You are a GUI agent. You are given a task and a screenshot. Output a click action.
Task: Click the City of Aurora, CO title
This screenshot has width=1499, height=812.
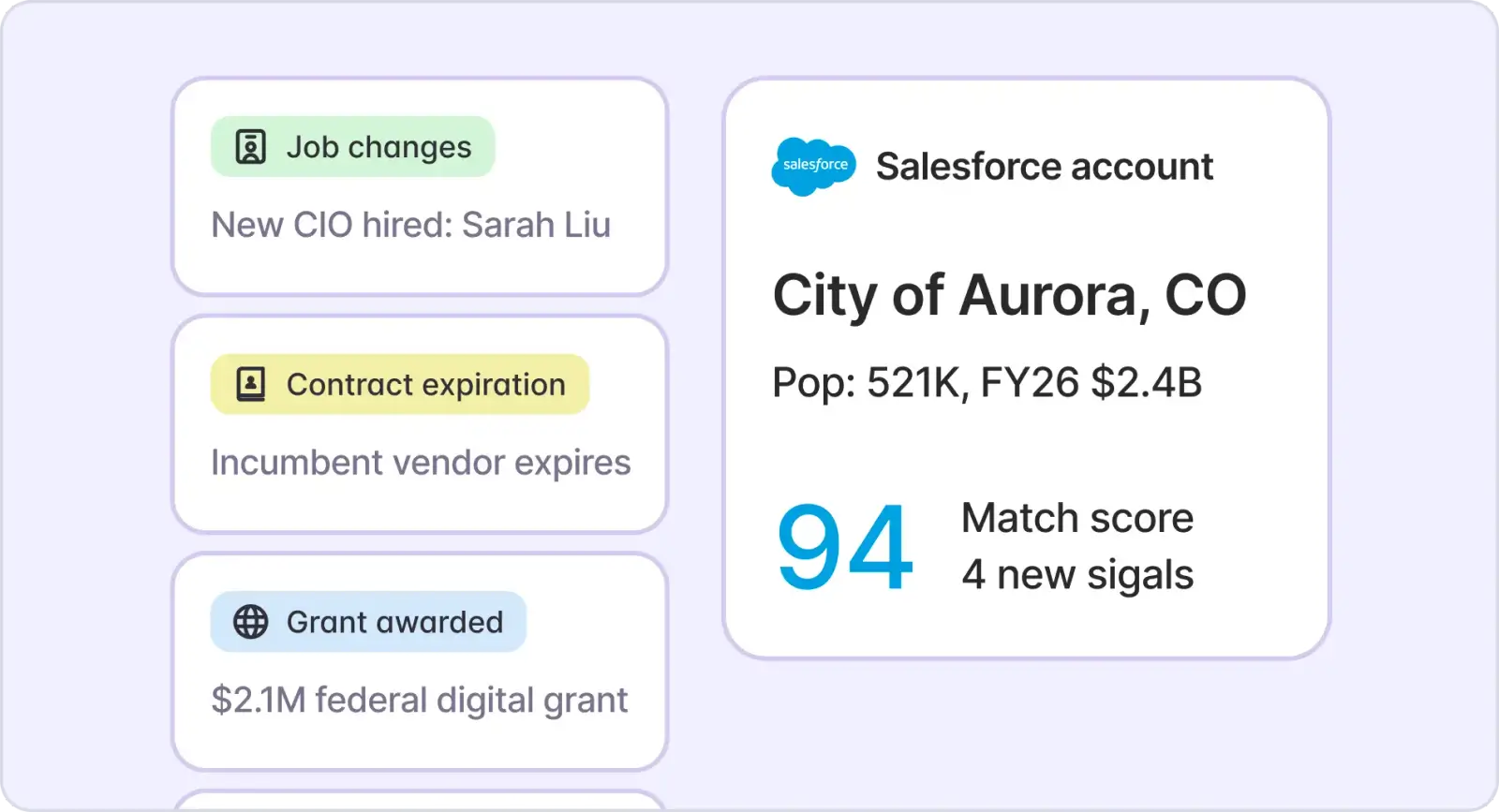tap(1009, 296)
